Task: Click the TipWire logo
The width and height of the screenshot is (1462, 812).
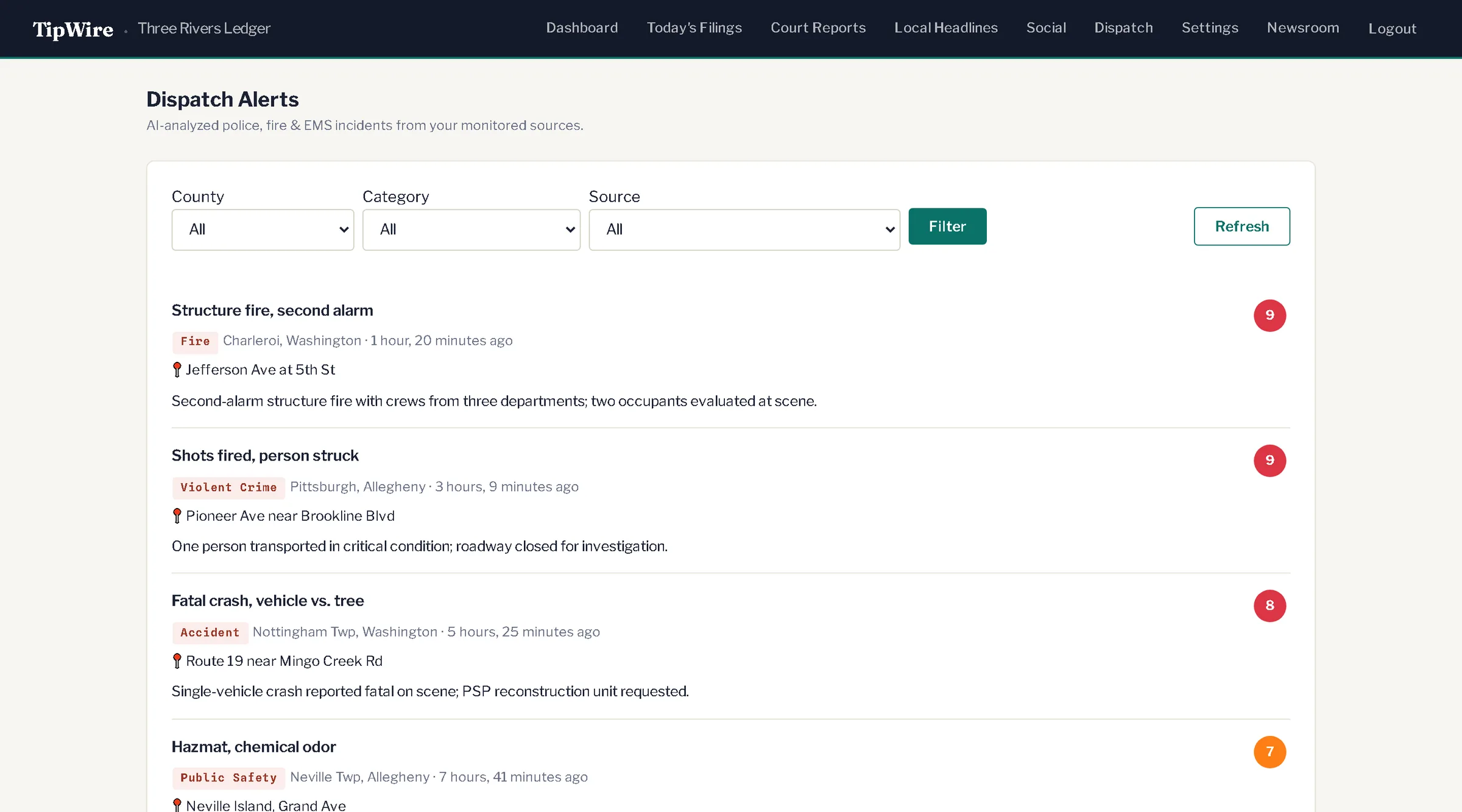Action: 72,29
